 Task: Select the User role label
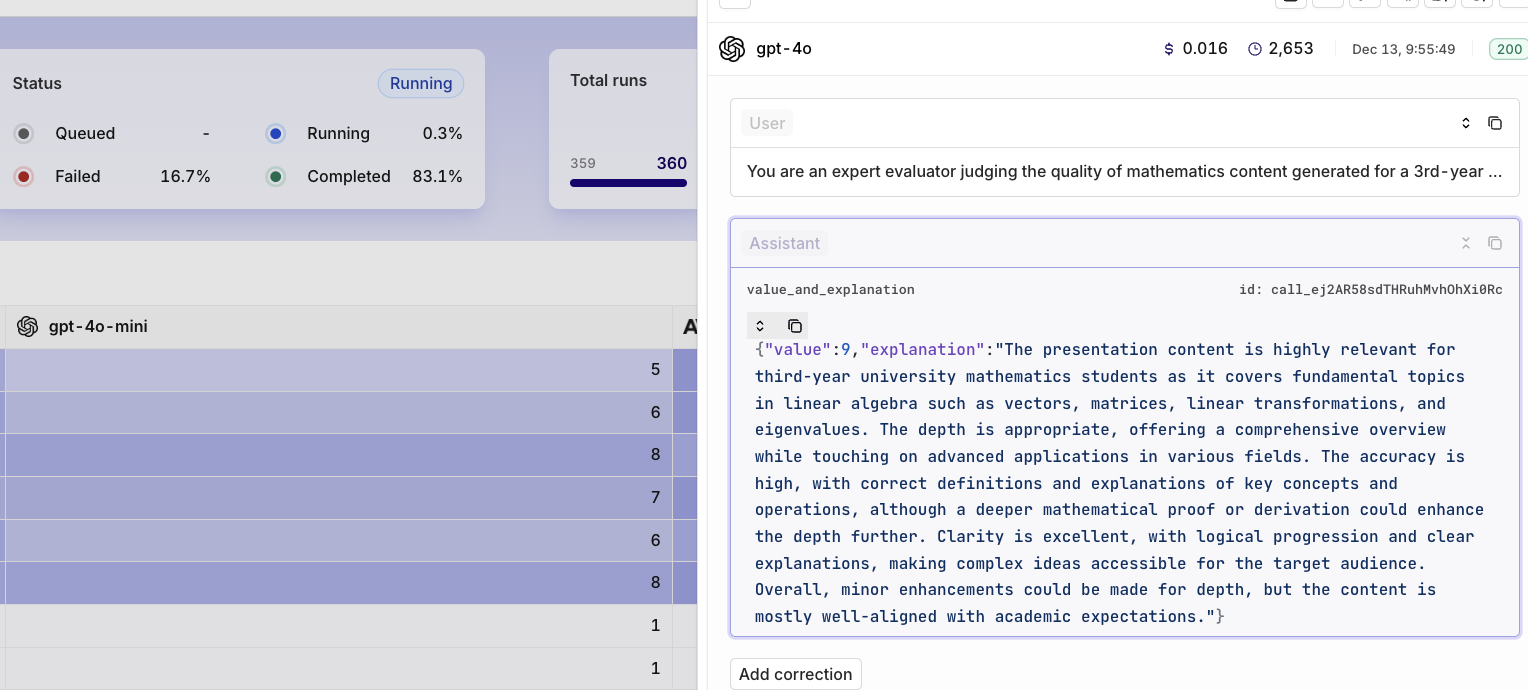tap(767, 123)
